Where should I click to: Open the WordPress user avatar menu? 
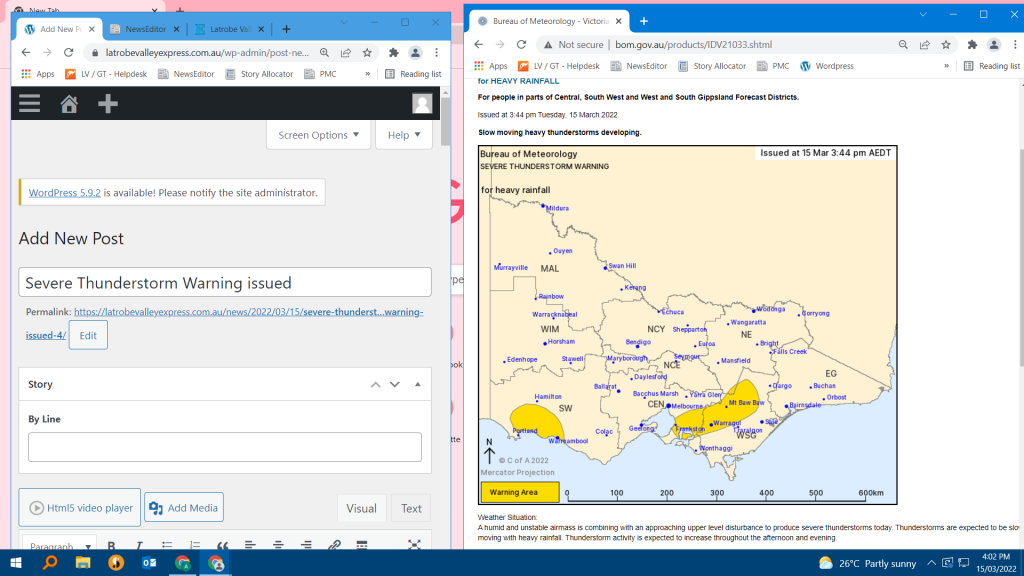coord(422,104)
